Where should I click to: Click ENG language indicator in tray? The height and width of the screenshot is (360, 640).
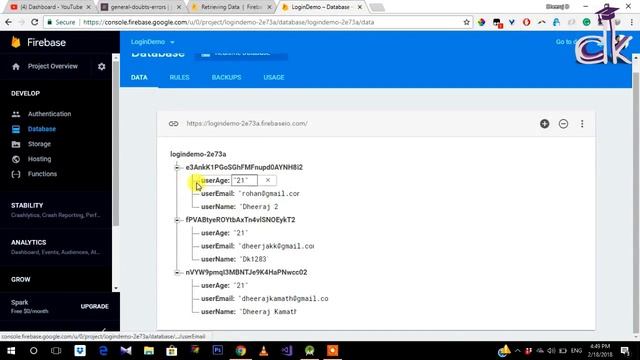click(576, 351)
